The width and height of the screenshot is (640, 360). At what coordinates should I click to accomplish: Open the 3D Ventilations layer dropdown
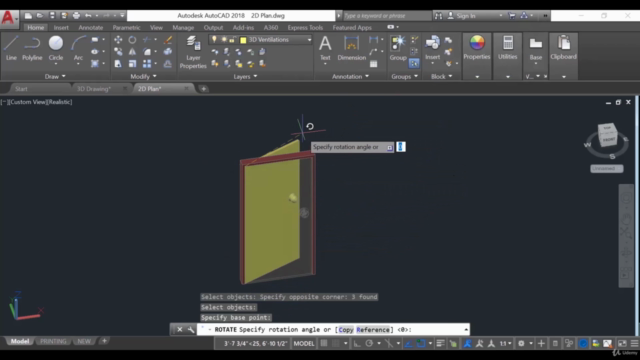click(309, 40)
